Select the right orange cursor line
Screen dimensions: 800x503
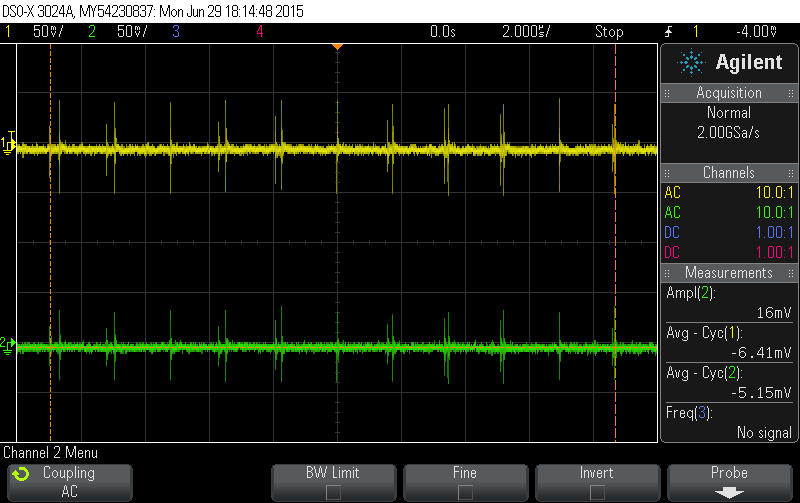615,243
